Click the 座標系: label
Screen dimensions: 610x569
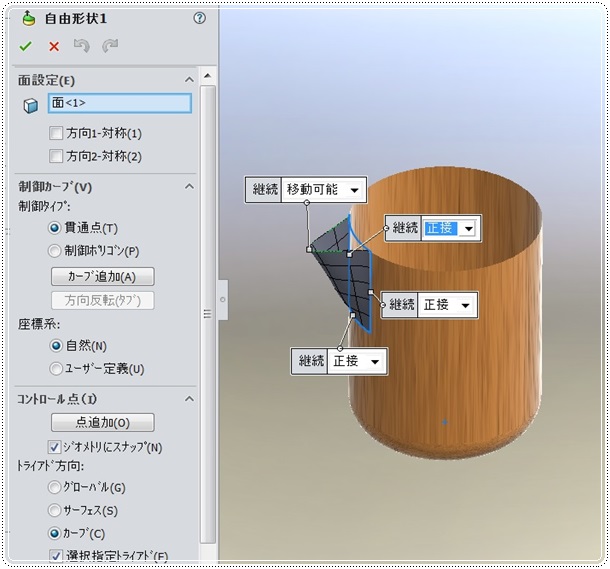[39, 324]
